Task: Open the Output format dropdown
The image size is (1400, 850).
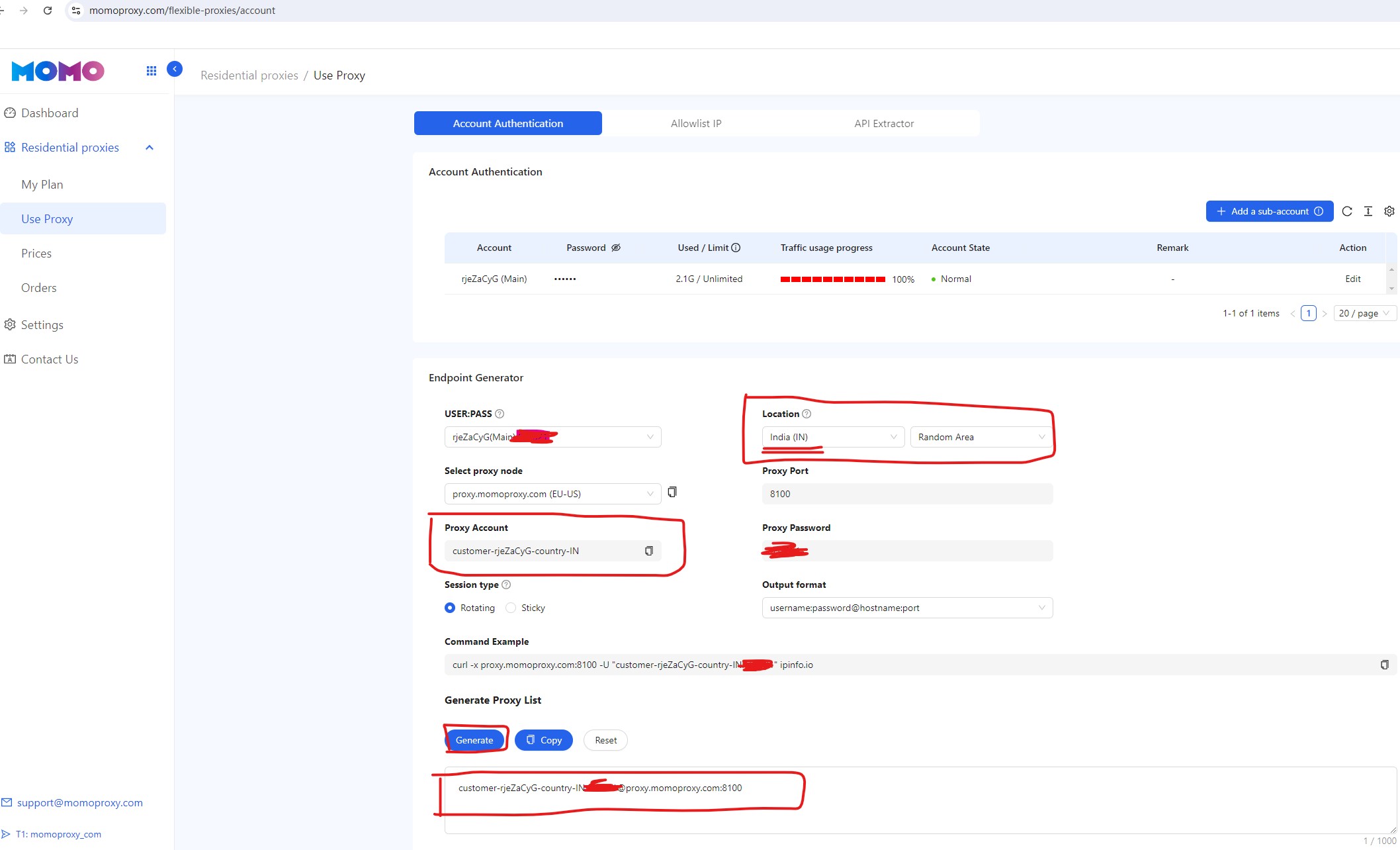Action: click(908, 608)
